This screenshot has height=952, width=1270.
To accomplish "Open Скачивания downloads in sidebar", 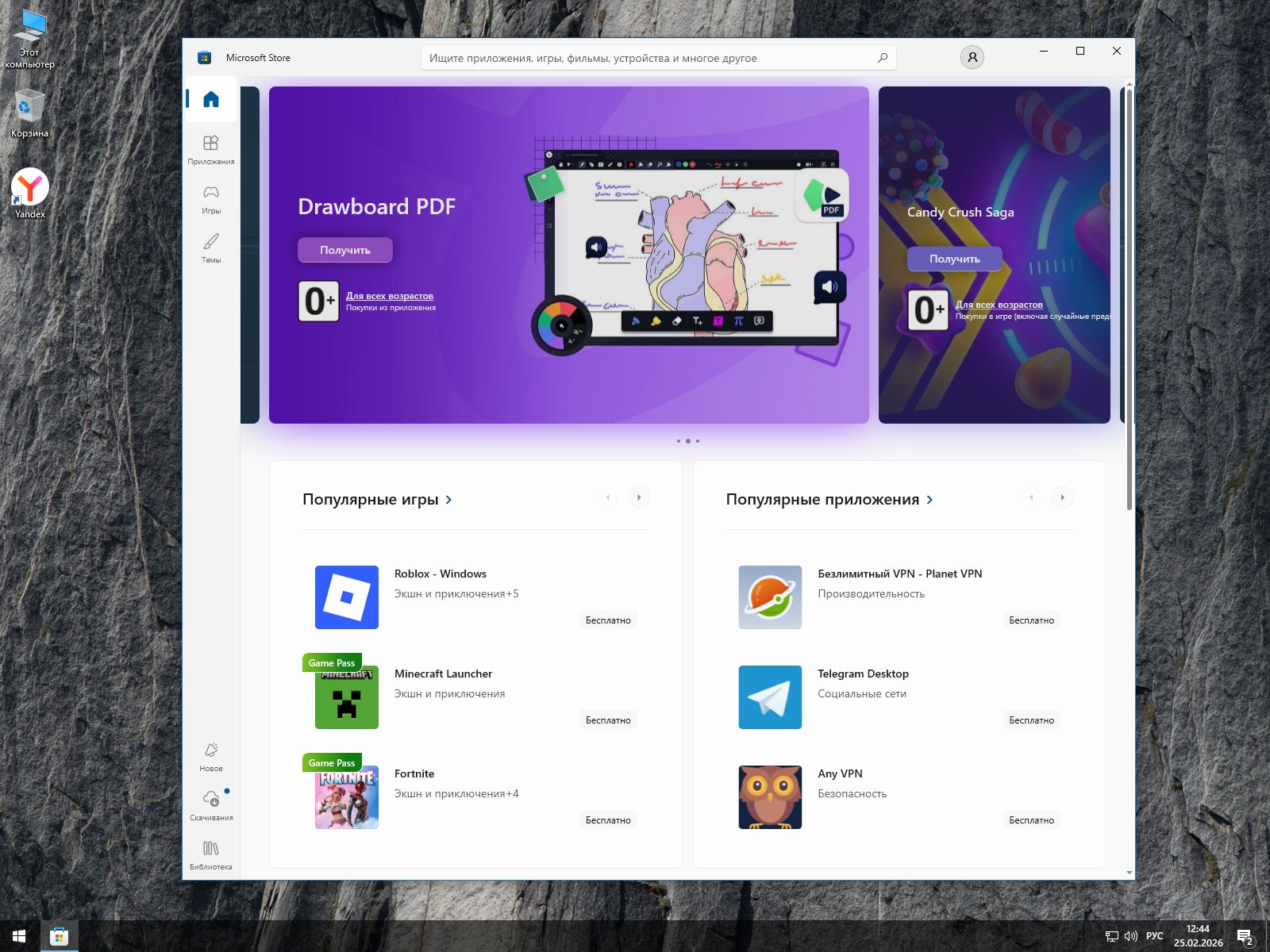I will [211, 804].
